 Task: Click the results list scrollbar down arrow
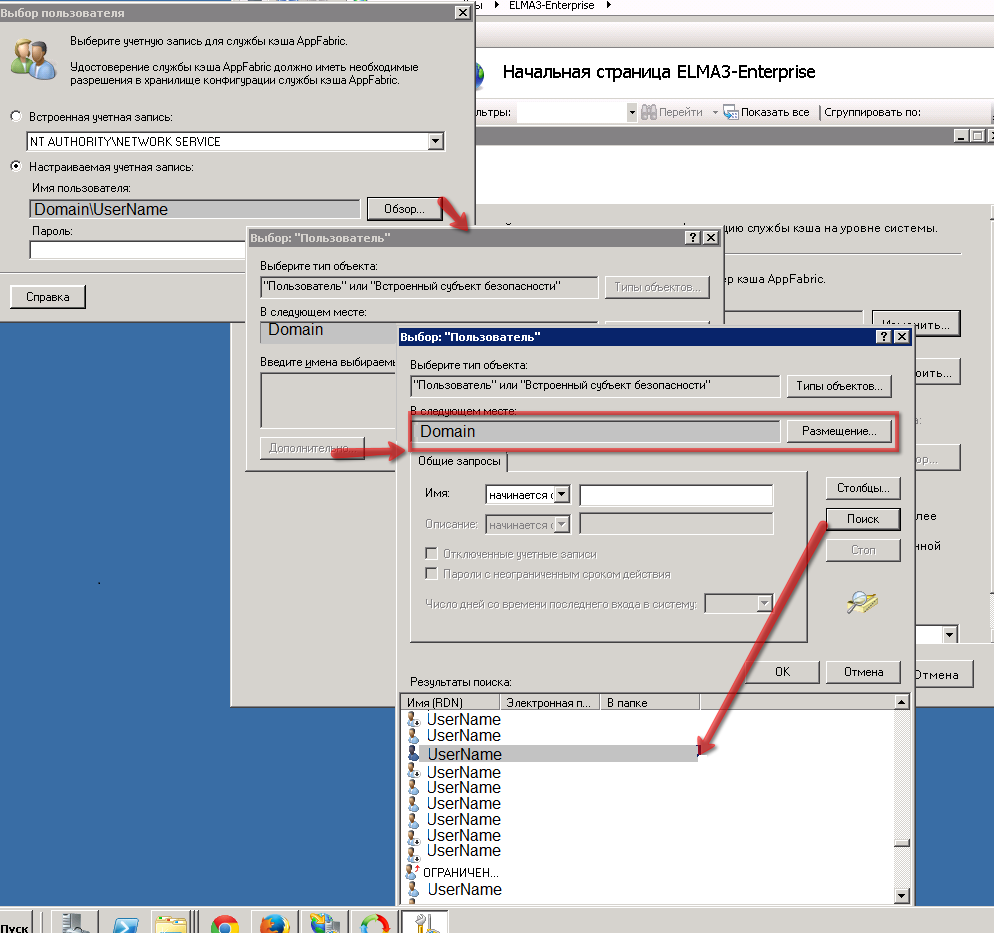902,896
